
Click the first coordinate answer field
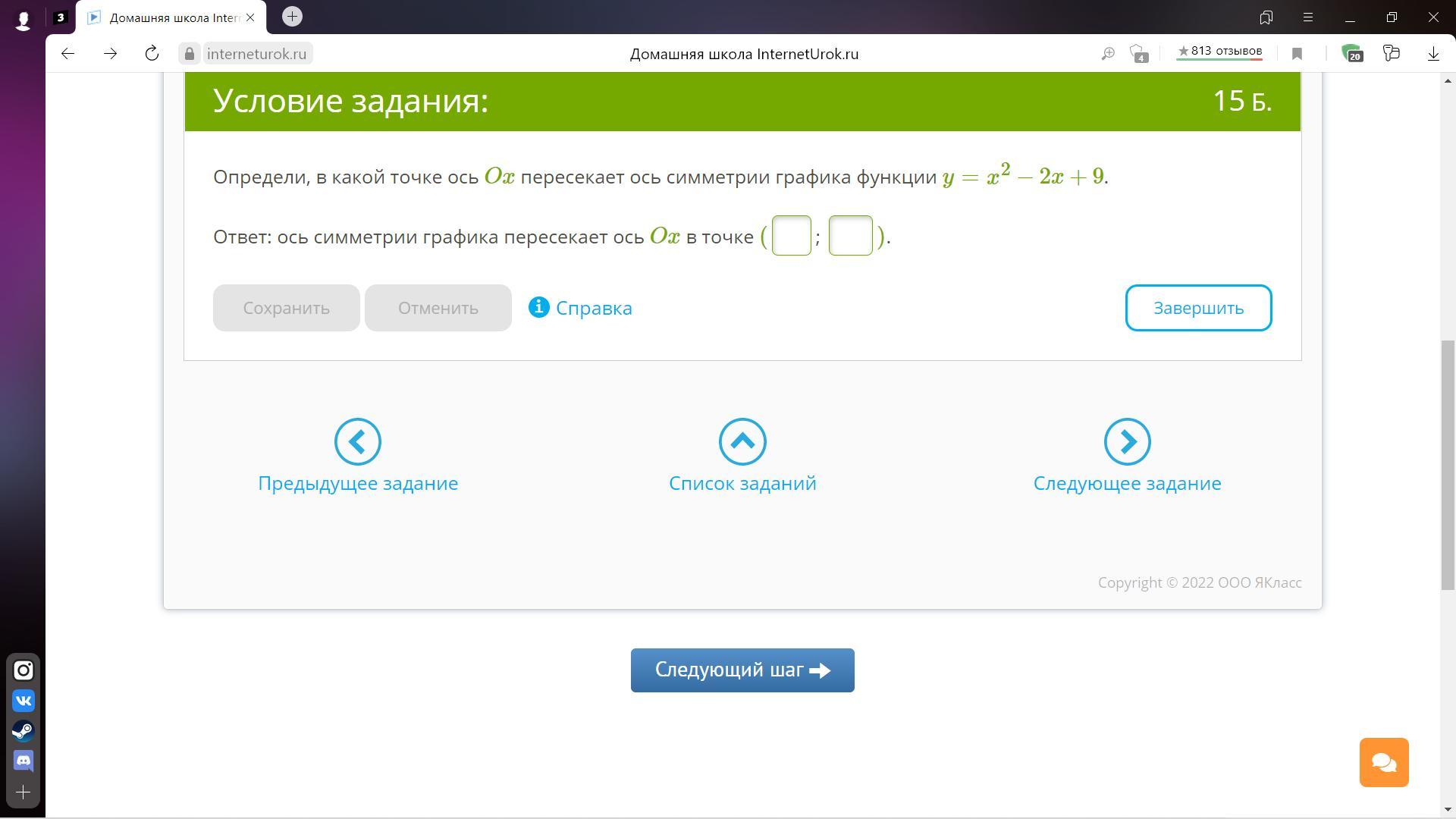click(x=791, y=236)
